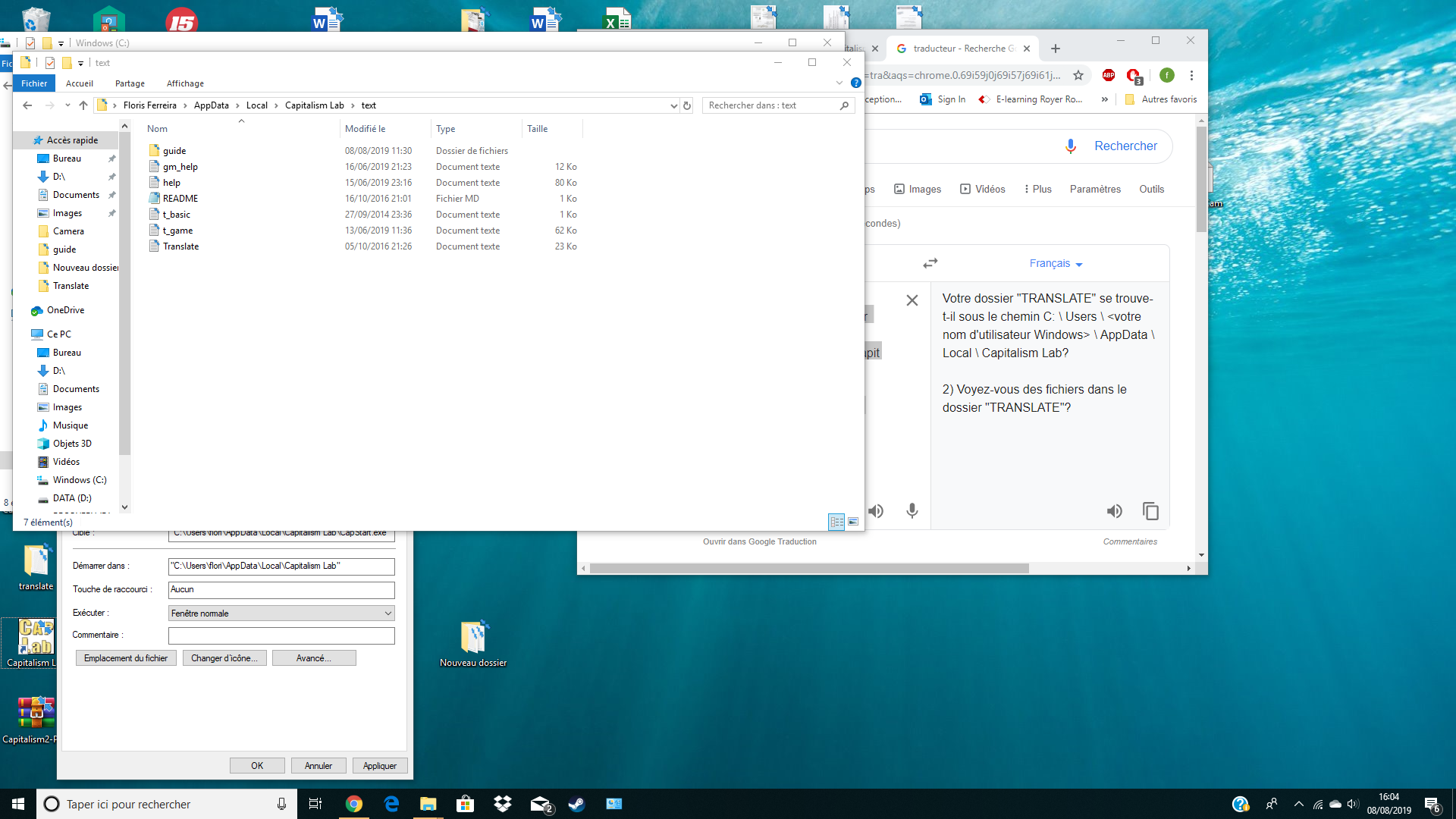Open Dropbox from the taskbar
Screen dimensions: 1456x819
[503, 804]
